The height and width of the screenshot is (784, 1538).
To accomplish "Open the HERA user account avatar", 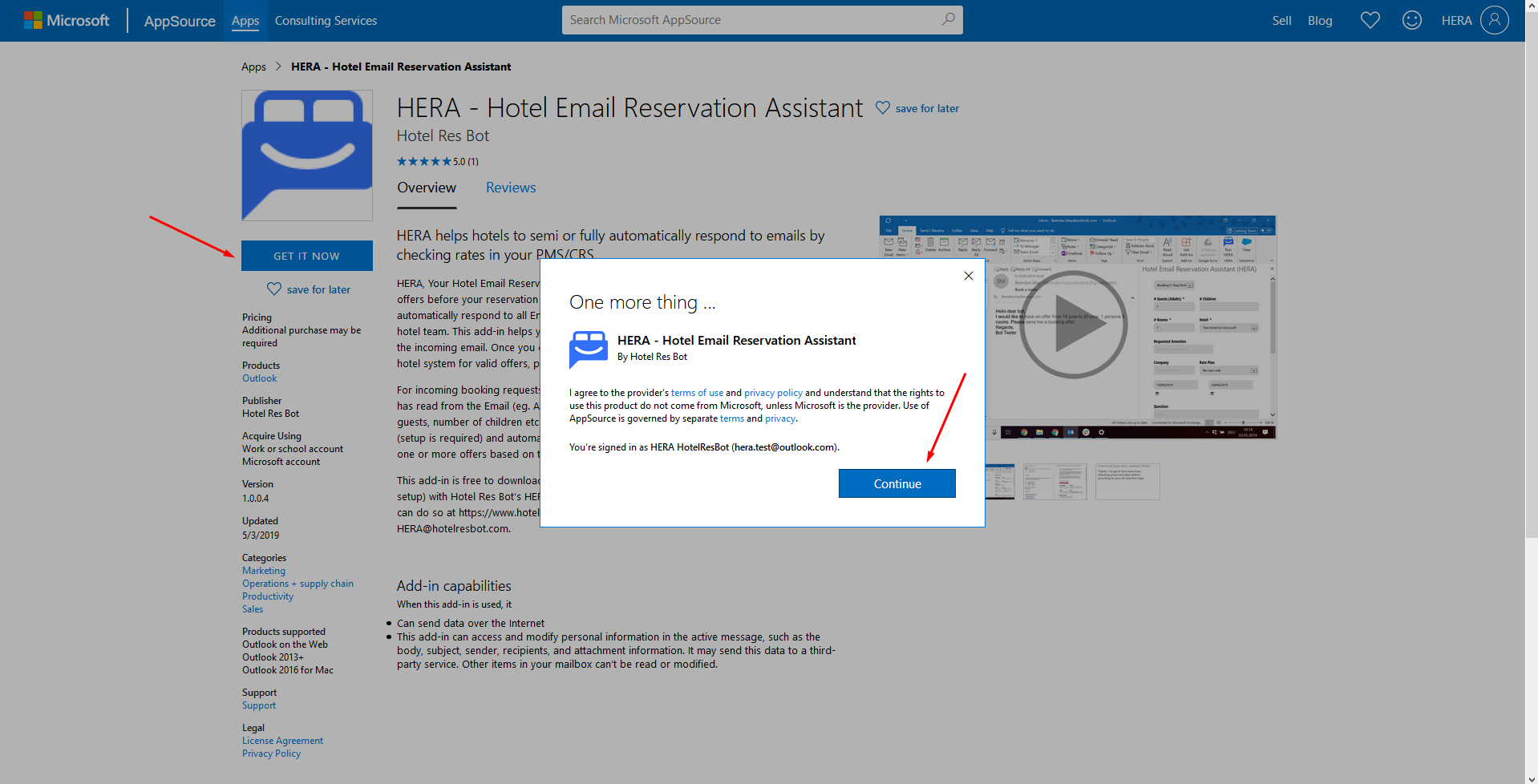I will click(x=1495, y=20).
